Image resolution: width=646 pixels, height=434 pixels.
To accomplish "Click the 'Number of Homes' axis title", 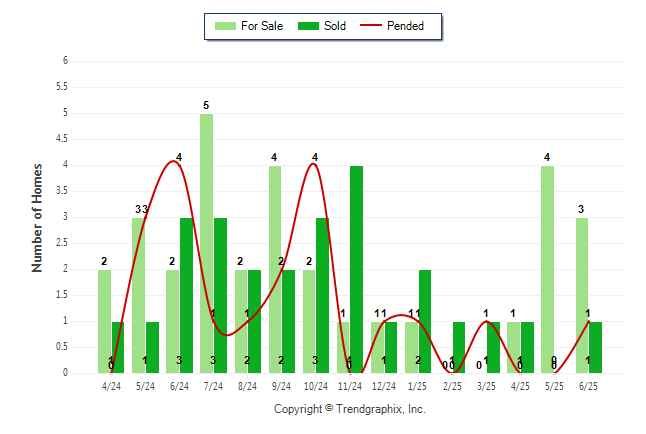I will (x=37, y=218).
